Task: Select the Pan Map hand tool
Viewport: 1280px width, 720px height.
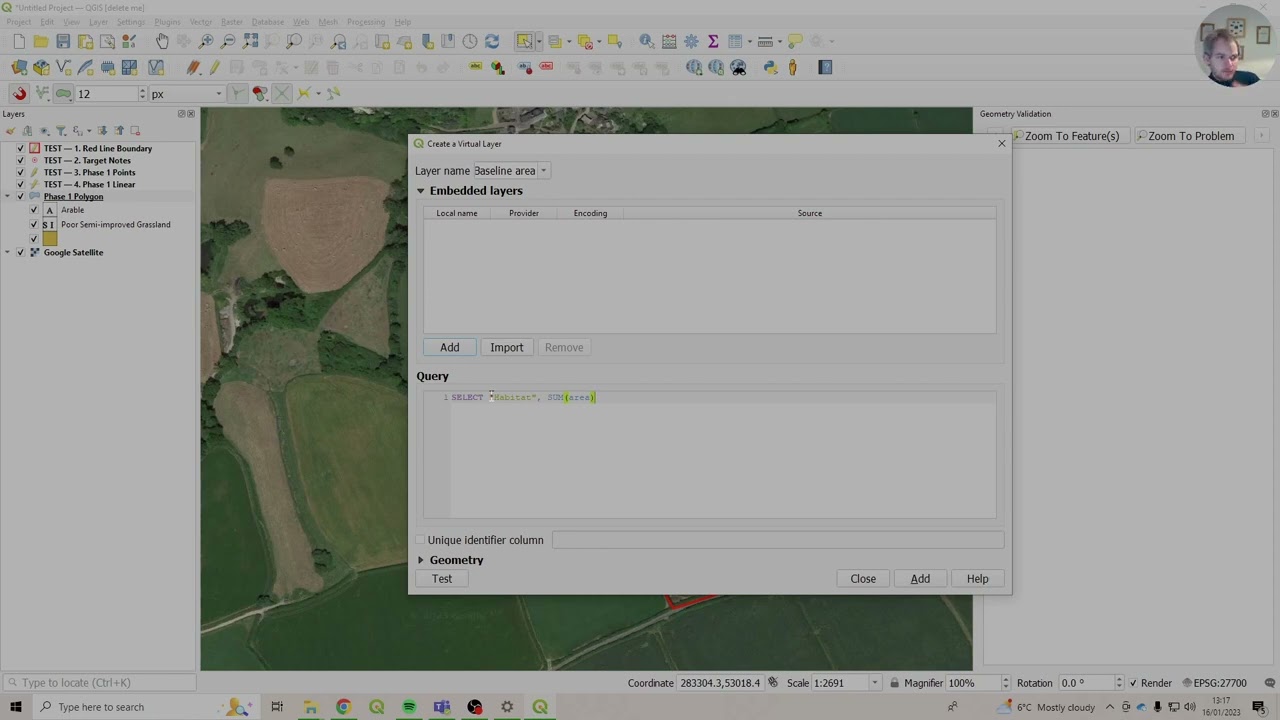Action: (162, 41)
